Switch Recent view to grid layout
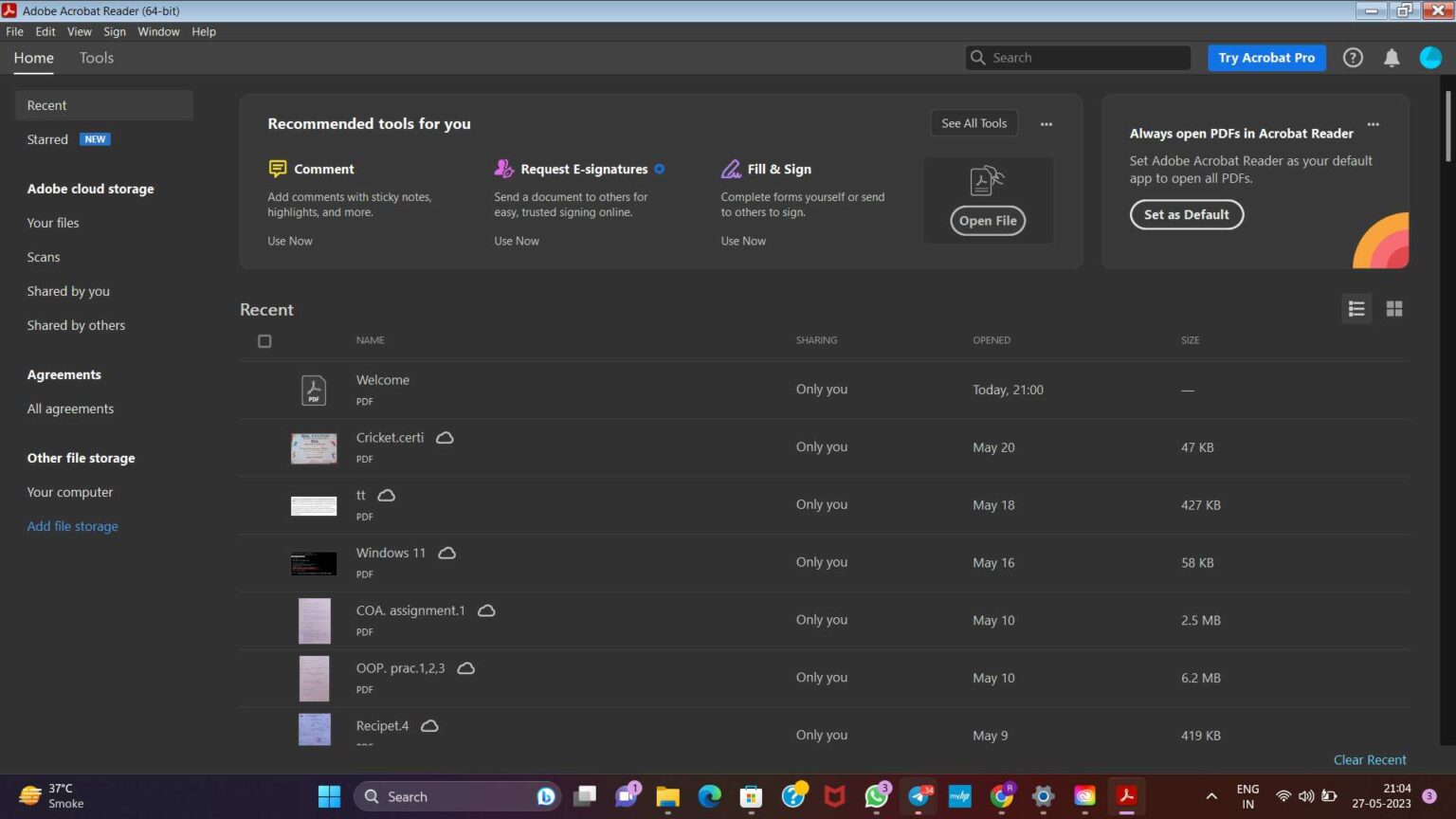Viewport: 1456px width, 819px height. point(1393,308)
